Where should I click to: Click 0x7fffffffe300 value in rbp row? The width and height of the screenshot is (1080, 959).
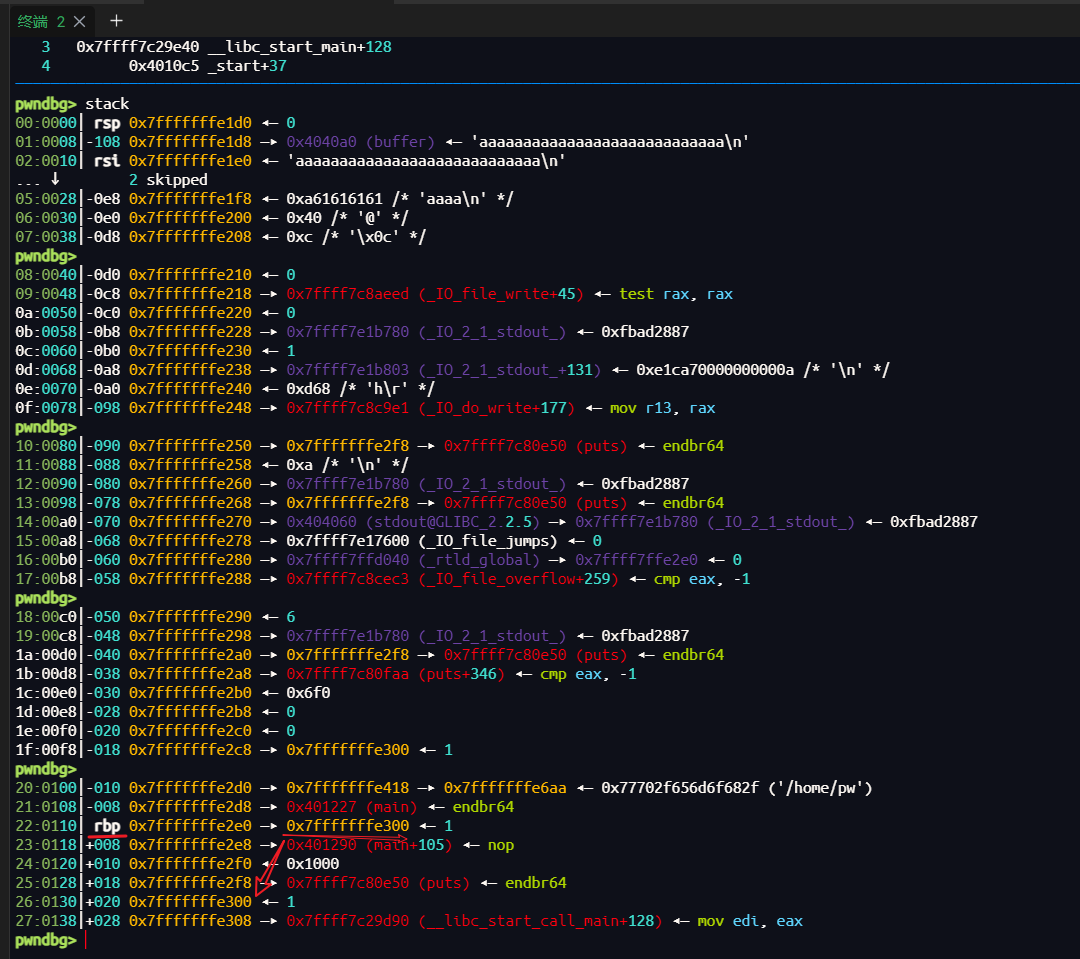348,826
